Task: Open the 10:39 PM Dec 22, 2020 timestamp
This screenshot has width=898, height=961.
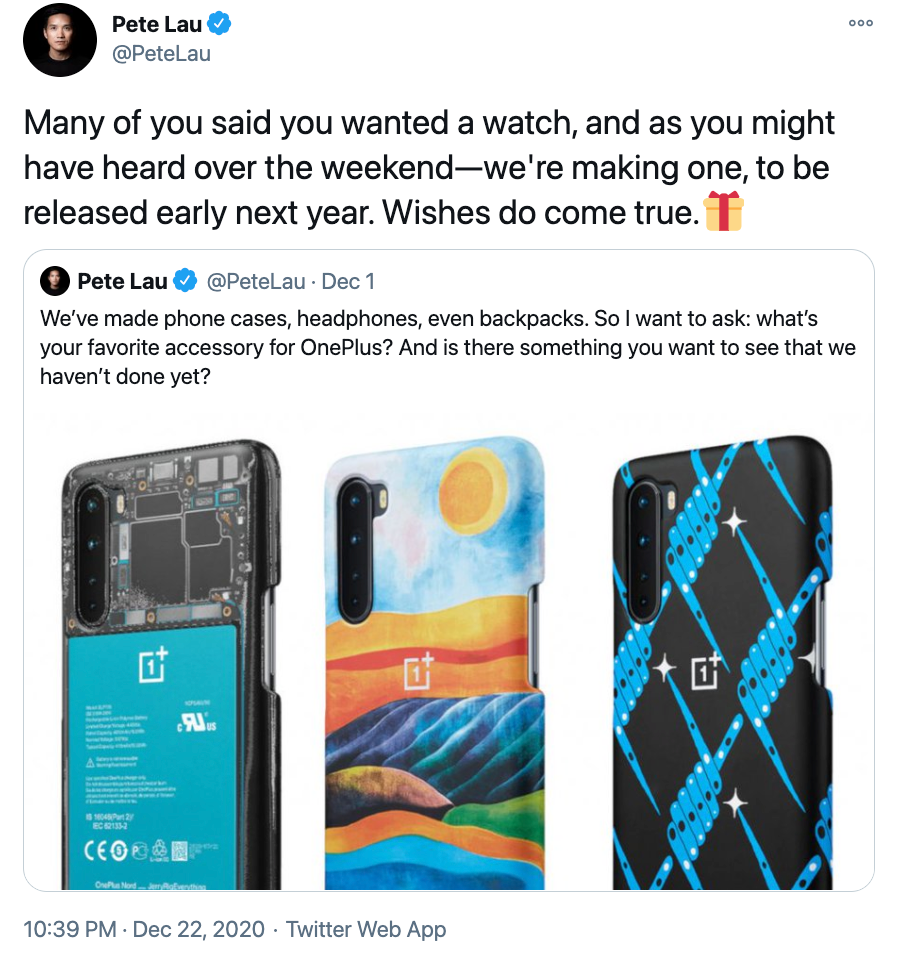Action: (x=144, y=929)
